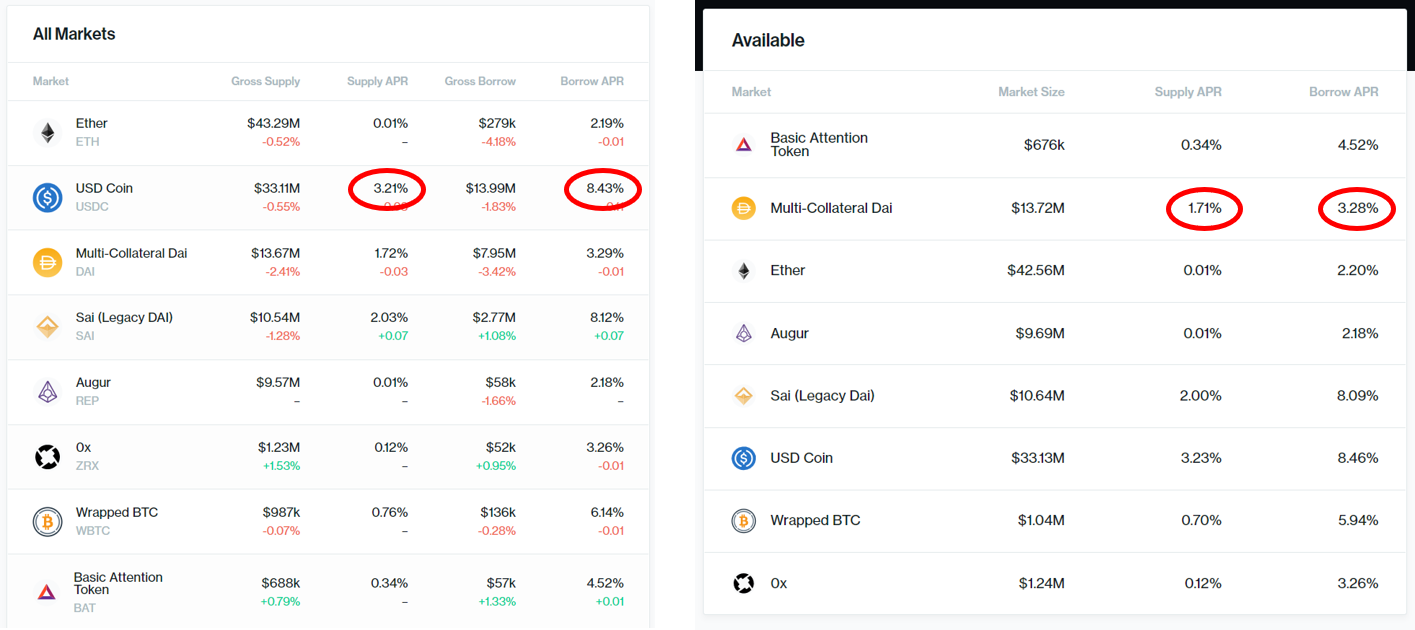
Task: Sort by the Market Size column header
Action: (x=1031, y=92)
